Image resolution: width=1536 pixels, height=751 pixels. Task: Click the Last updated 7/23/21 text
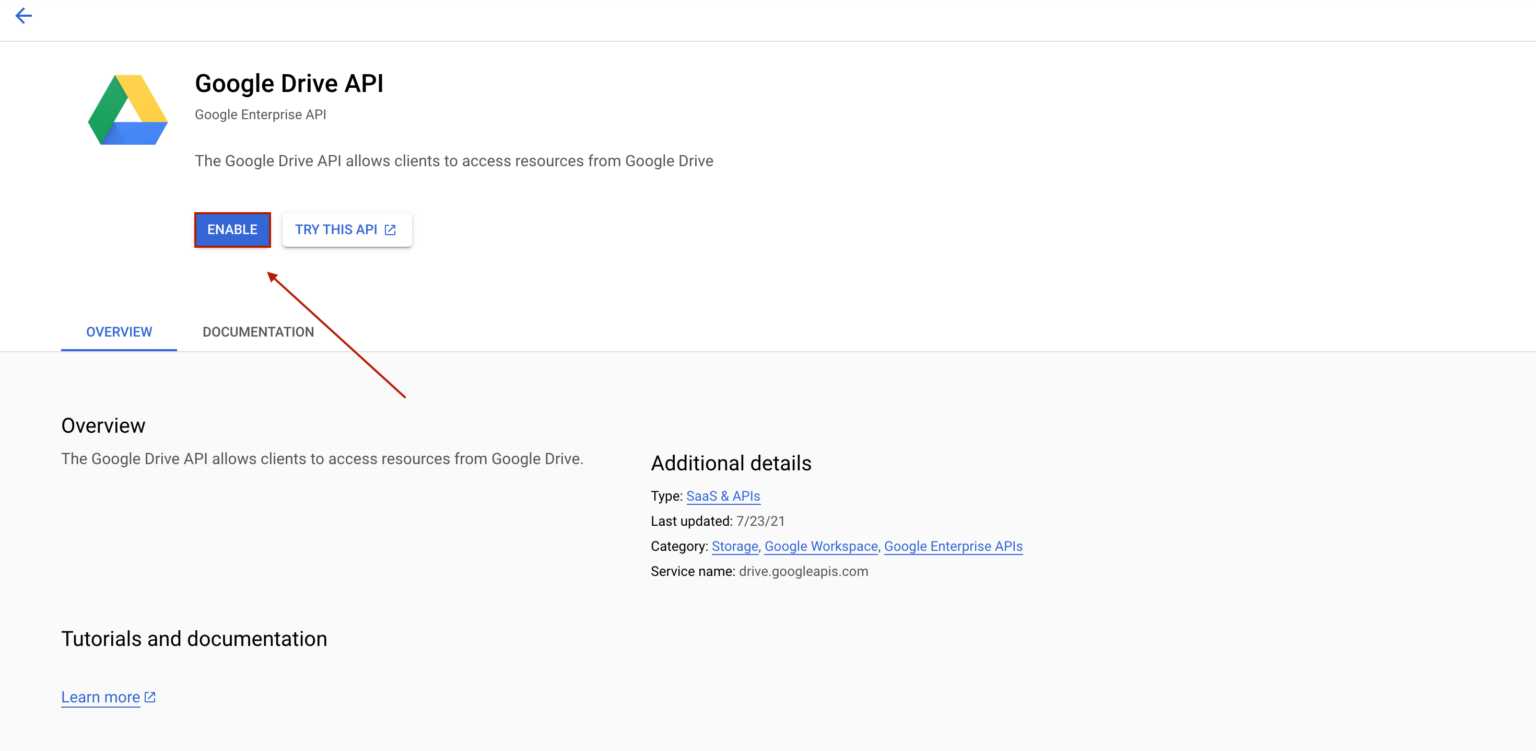coord(717,521)
